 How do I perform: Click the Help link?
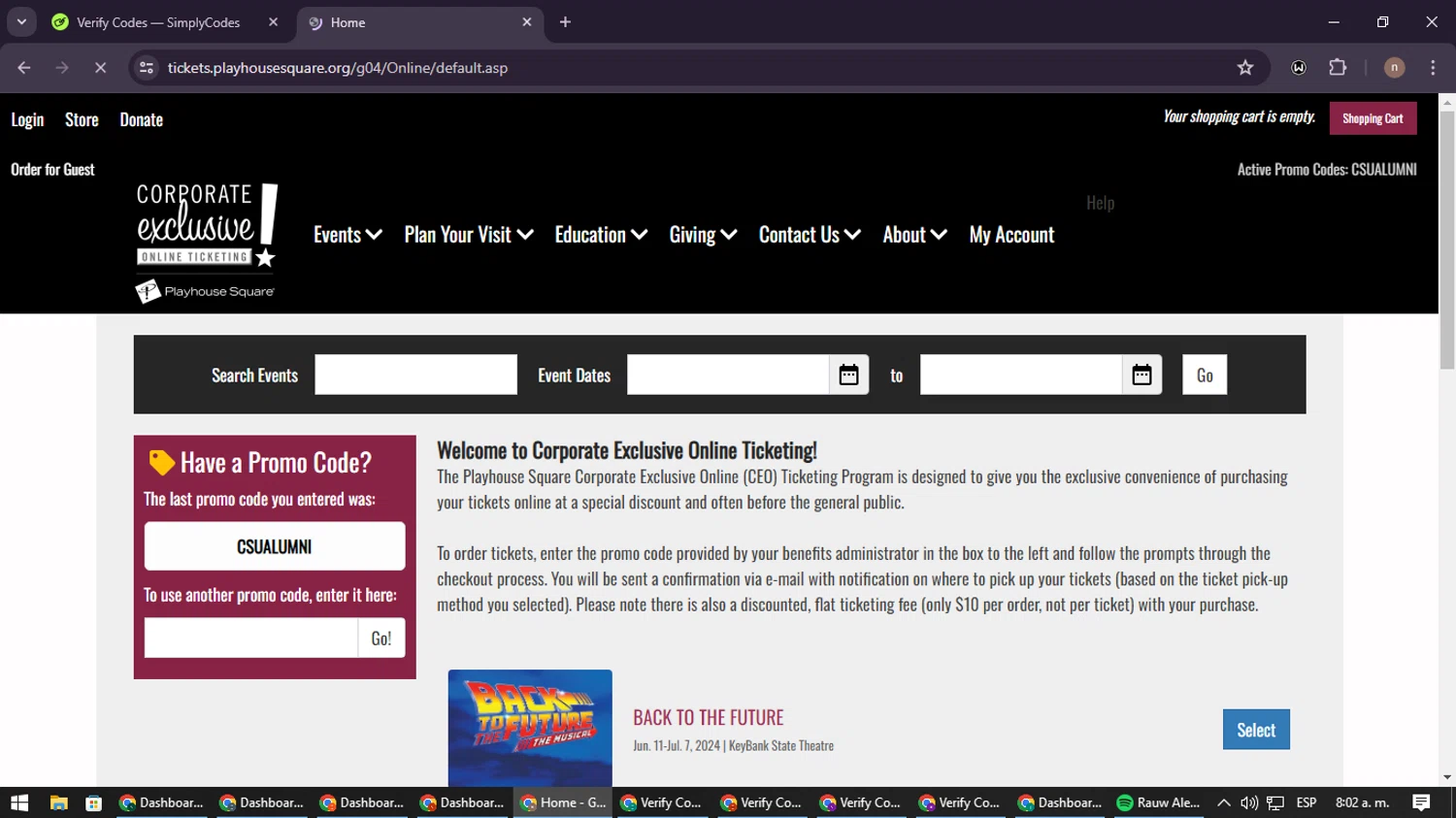(1100, 203)
